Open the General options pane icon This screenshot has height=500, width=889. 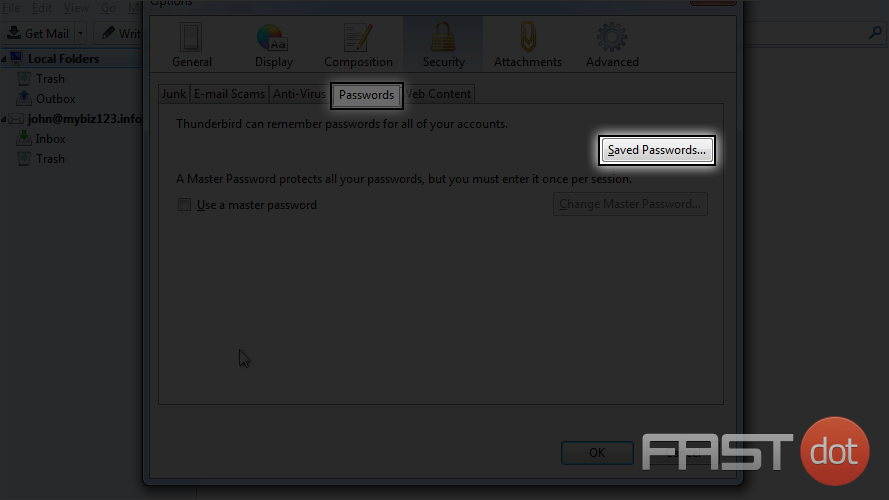191,37
